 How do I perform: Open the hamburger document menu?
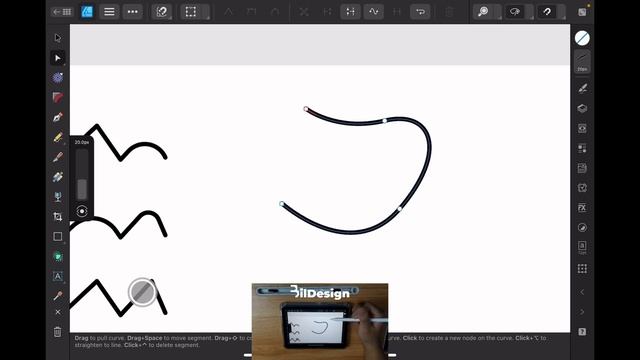point(109,12)
